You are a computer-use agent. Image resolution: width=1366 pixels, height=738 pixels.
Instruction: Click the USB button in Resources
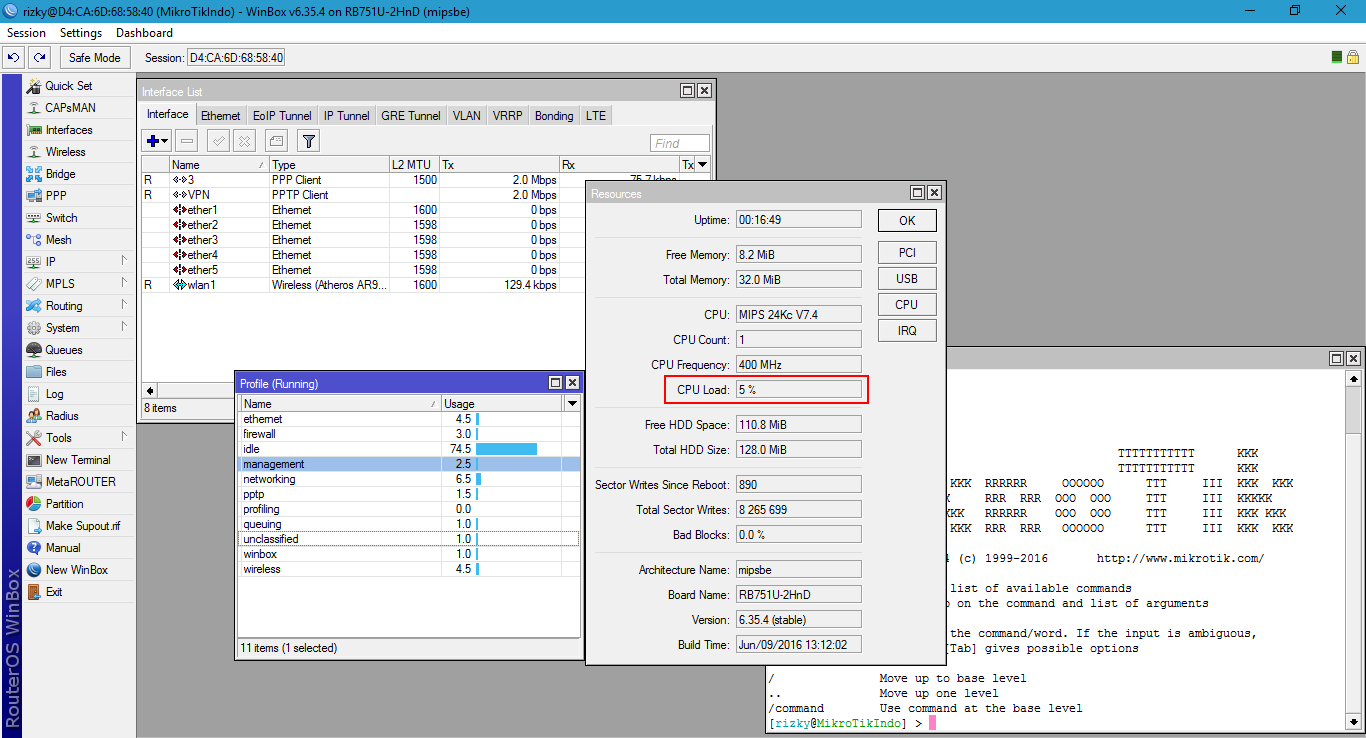(907, 279)
